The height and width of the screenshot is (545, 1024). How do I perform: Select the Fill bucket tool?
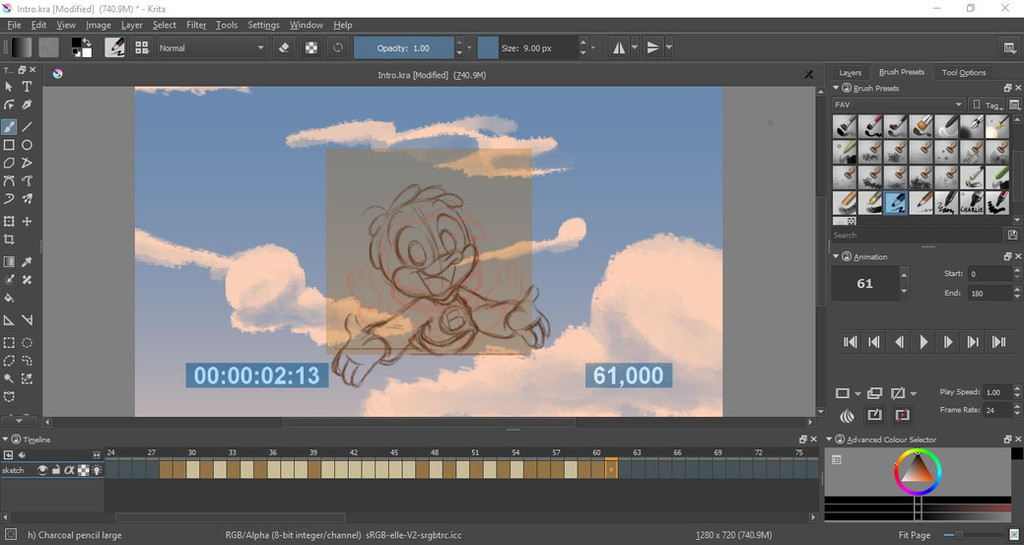9,298
